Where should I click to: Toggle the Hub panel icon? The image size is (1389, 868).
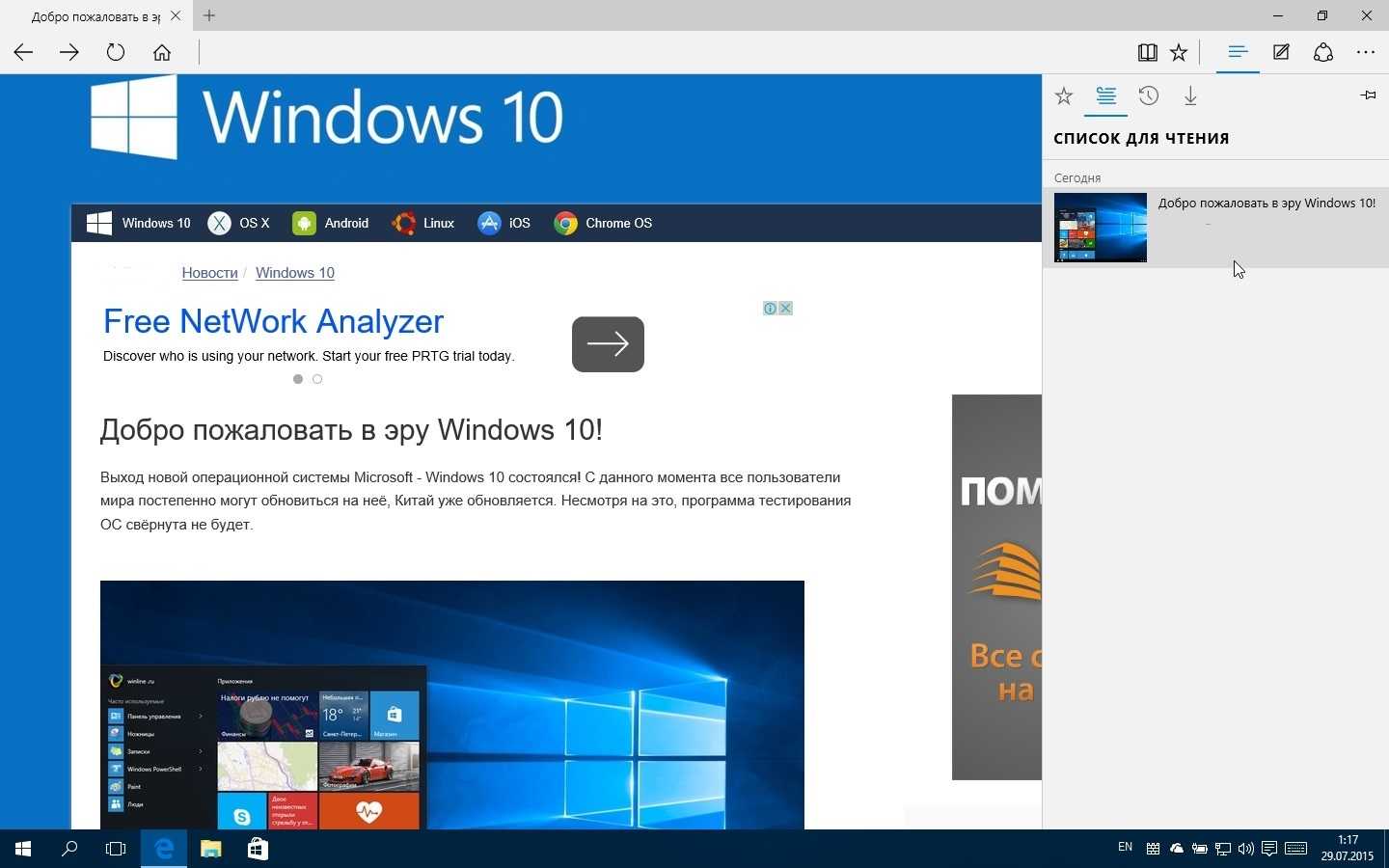tap(1238, 52)
